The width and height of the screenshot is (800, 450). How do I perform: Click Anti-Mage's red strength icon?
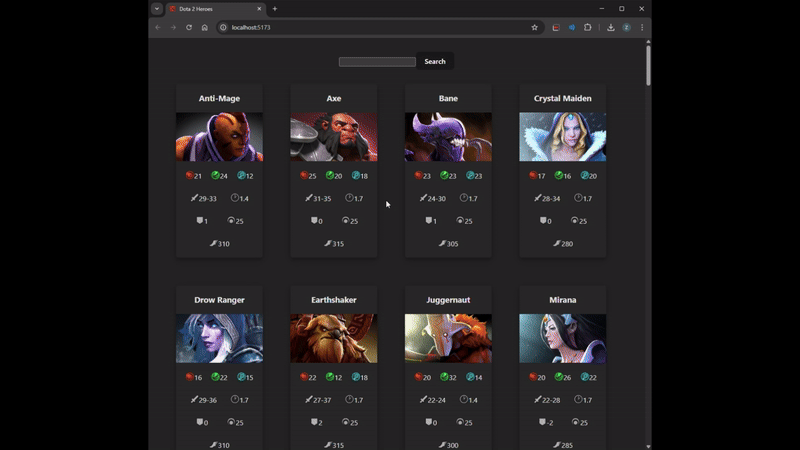[189, 175]
